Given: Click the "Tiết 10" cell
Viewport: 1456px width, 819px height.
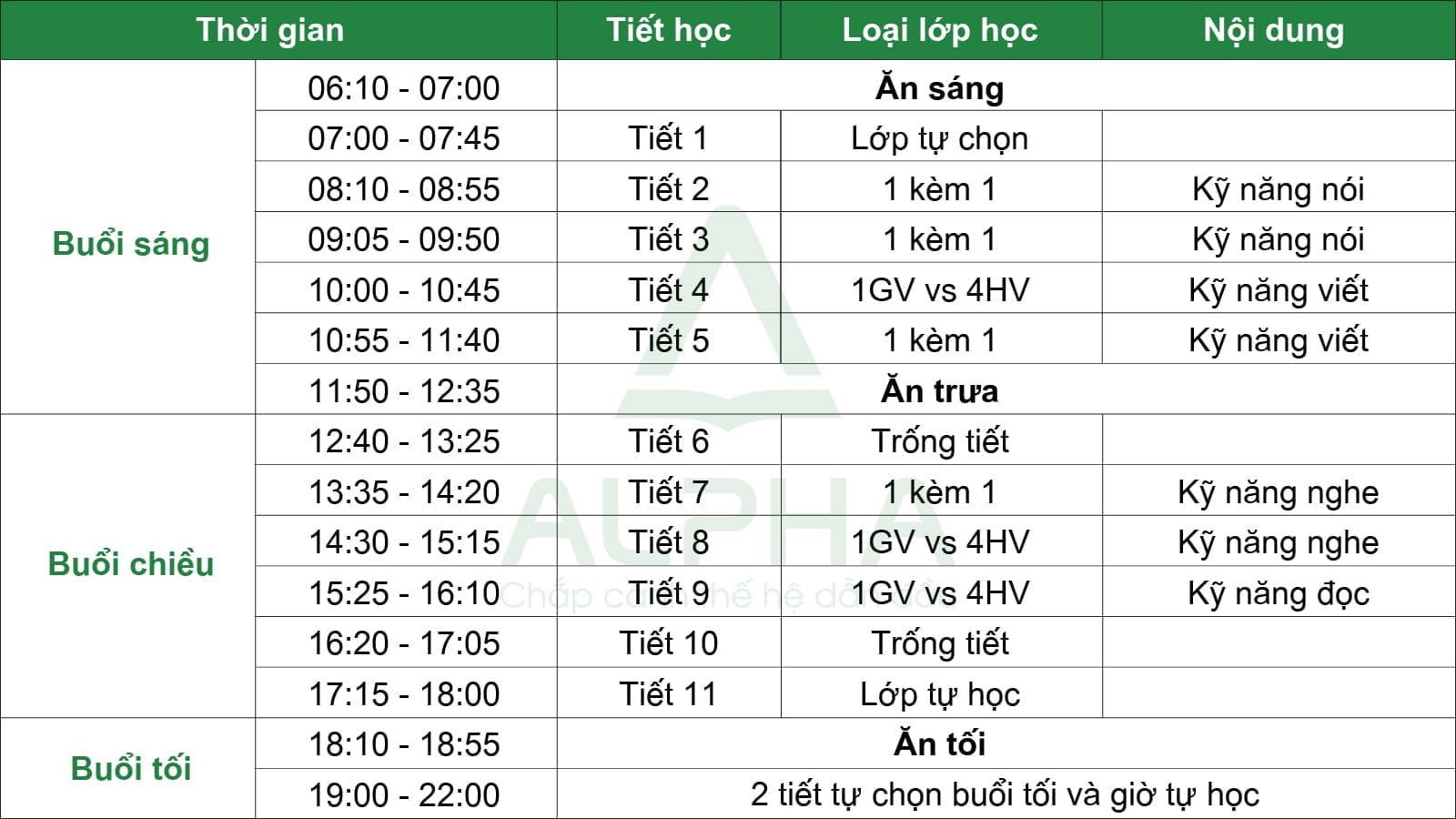Looking at the screenshot, I should (x=669, y=642).
